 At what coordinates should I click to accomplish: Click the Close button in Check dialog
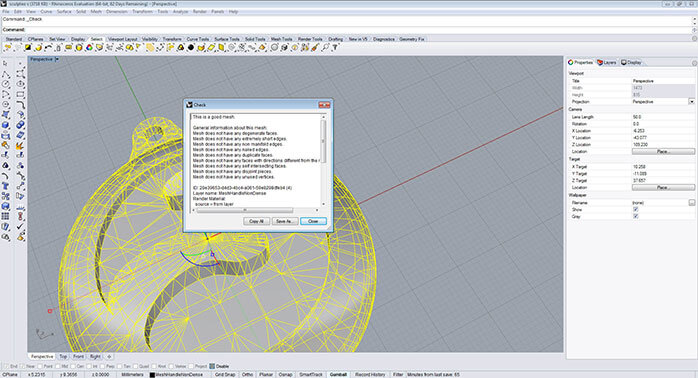coord(313,221)
